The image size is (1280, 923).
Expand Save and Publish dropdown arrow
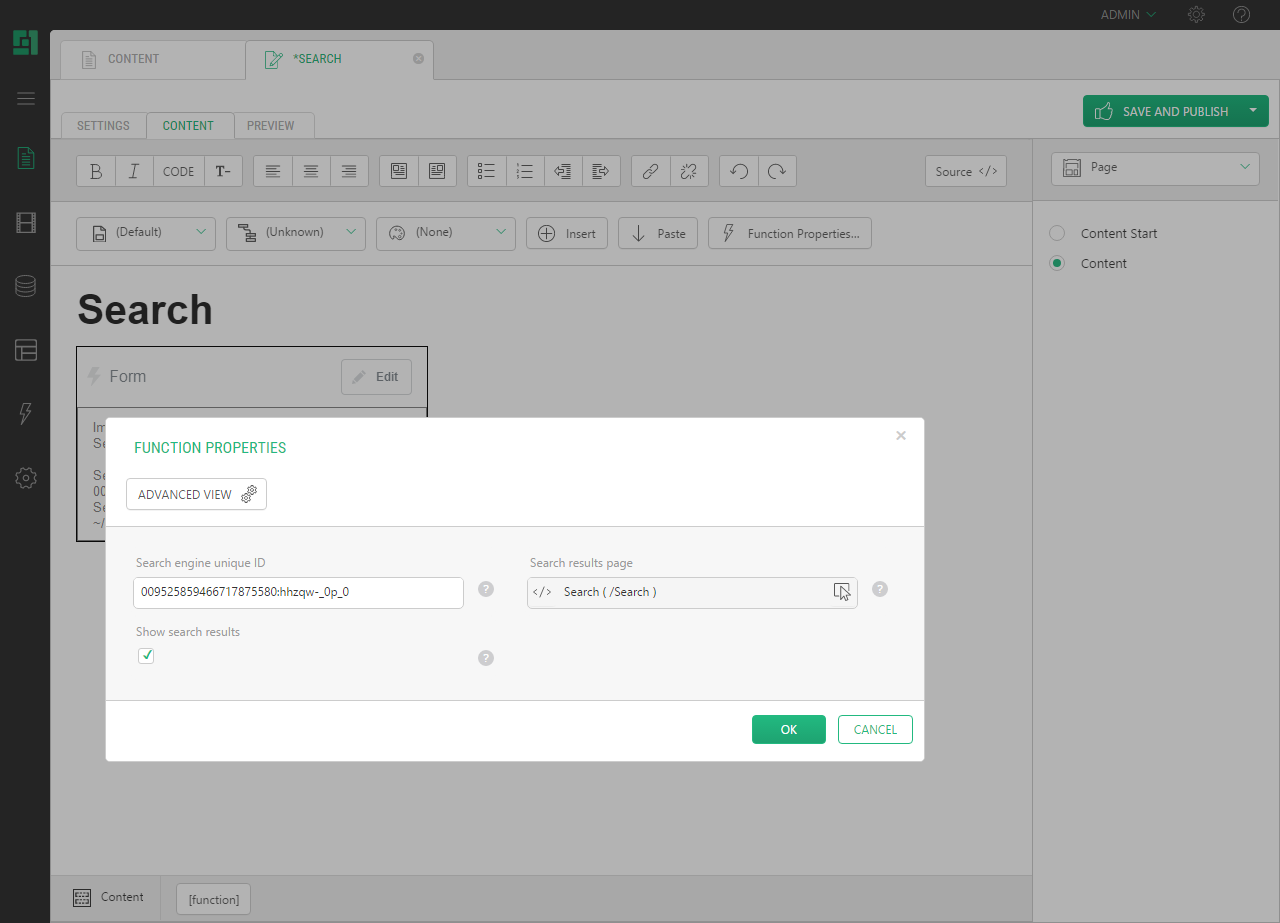pos(1253,111)
